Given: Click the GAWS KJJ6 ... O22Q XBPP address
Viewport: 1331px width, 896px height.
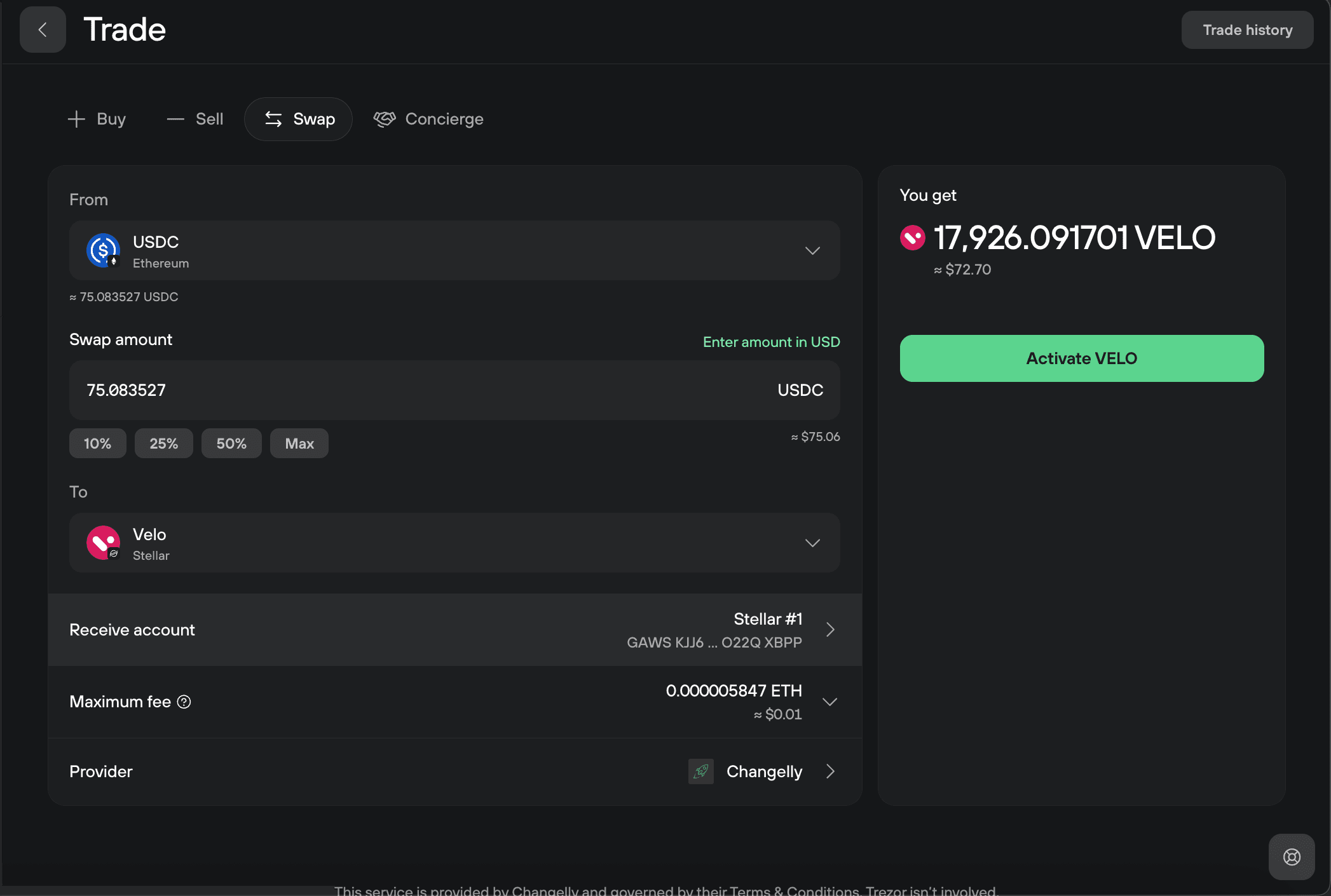Looking at the screenshot, I should click(714, 642).
